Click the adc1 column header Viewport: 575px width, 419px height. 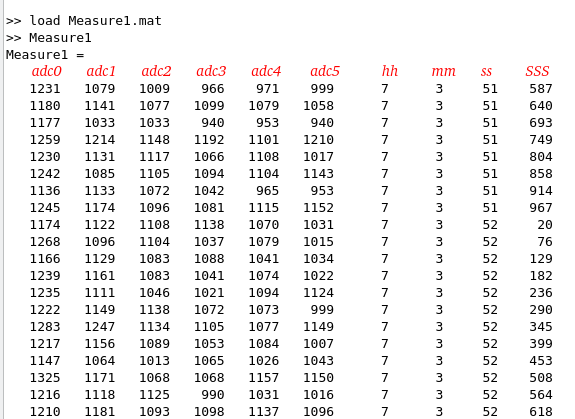pyautogui.click(x=101, y=71)
